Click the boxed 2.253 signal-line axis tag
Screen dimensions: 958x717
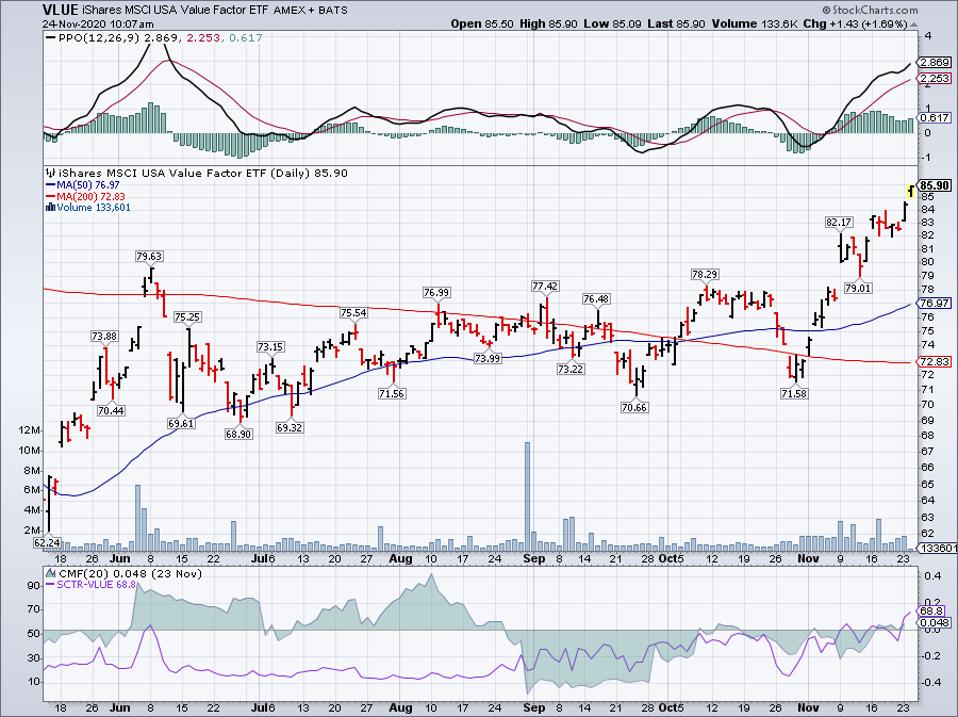pyautogui.click(x=935, y=78)
